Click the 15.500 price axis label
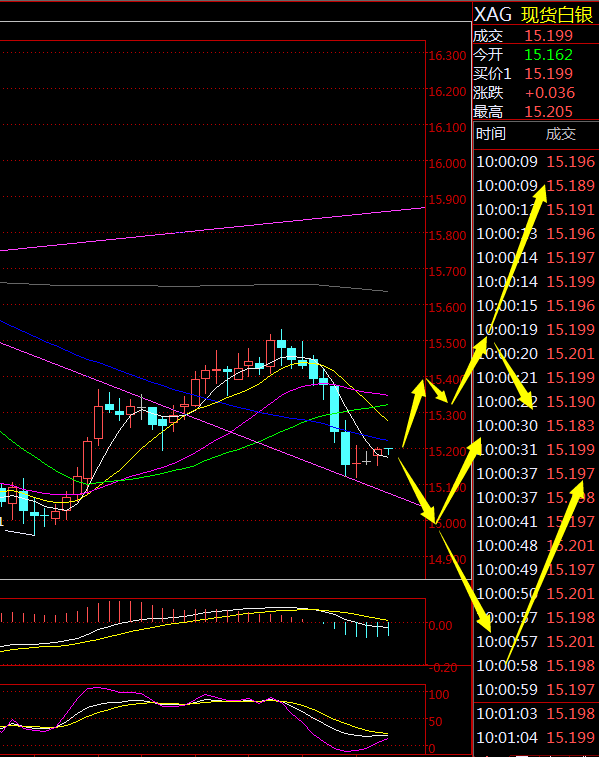Viewport: 599px width, 757px height. click(447, 343)
